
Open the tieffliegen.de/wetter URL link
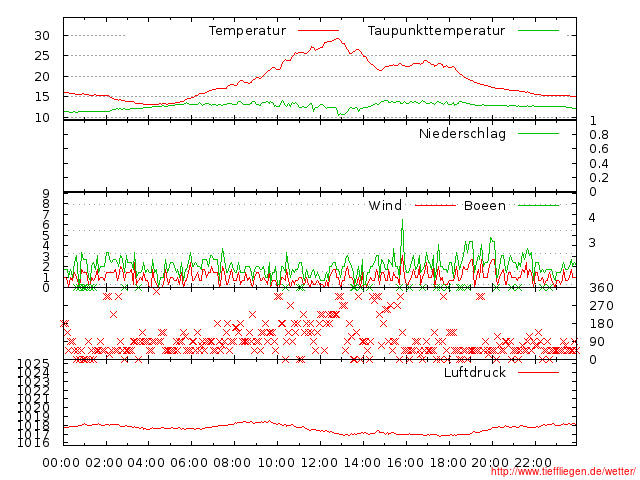coord(563,471)
